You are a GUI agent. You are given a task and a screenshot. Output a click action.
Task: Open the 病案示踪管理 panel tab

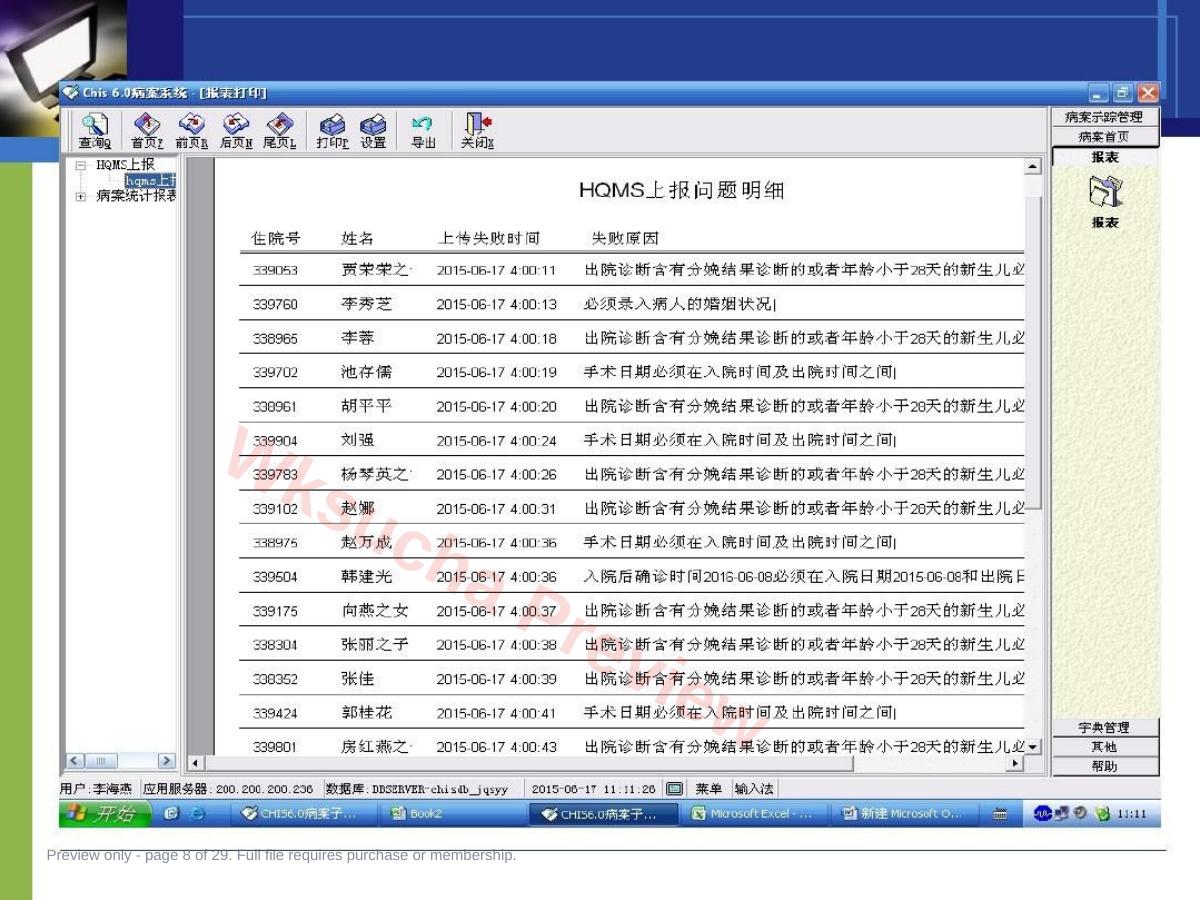(x=1104, y=117)
